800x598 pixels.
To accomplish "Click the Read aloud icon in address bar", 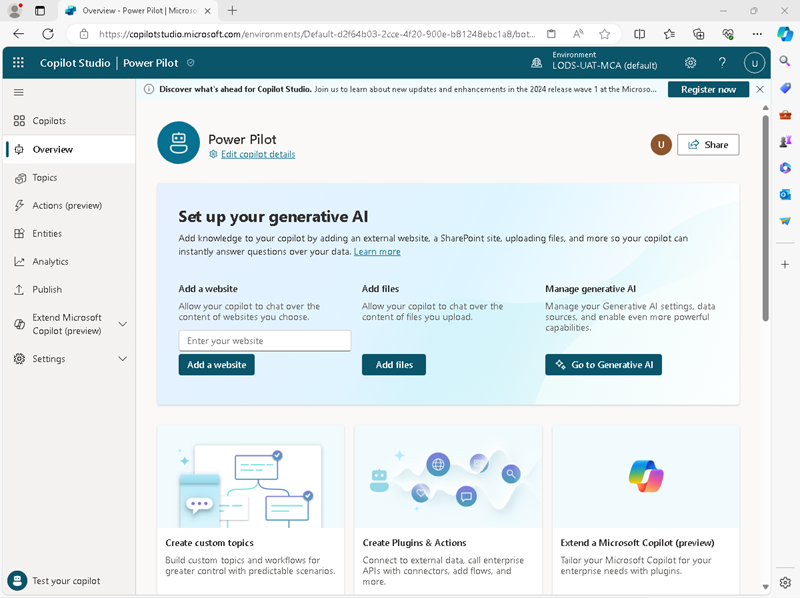I will 578,34.
